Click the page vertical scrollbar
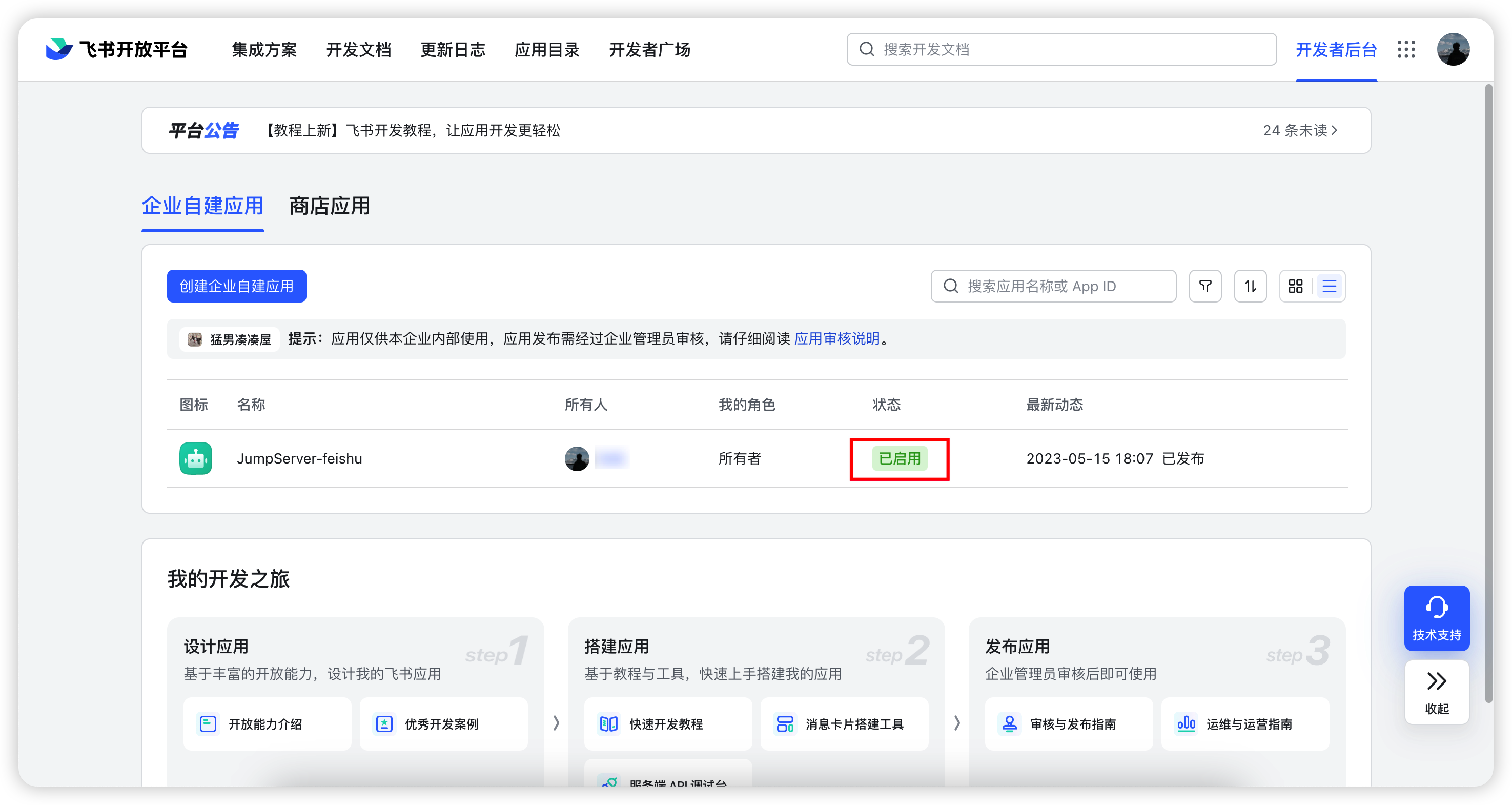Screen dimensions: 1512x805 [x=1488, y=393]
